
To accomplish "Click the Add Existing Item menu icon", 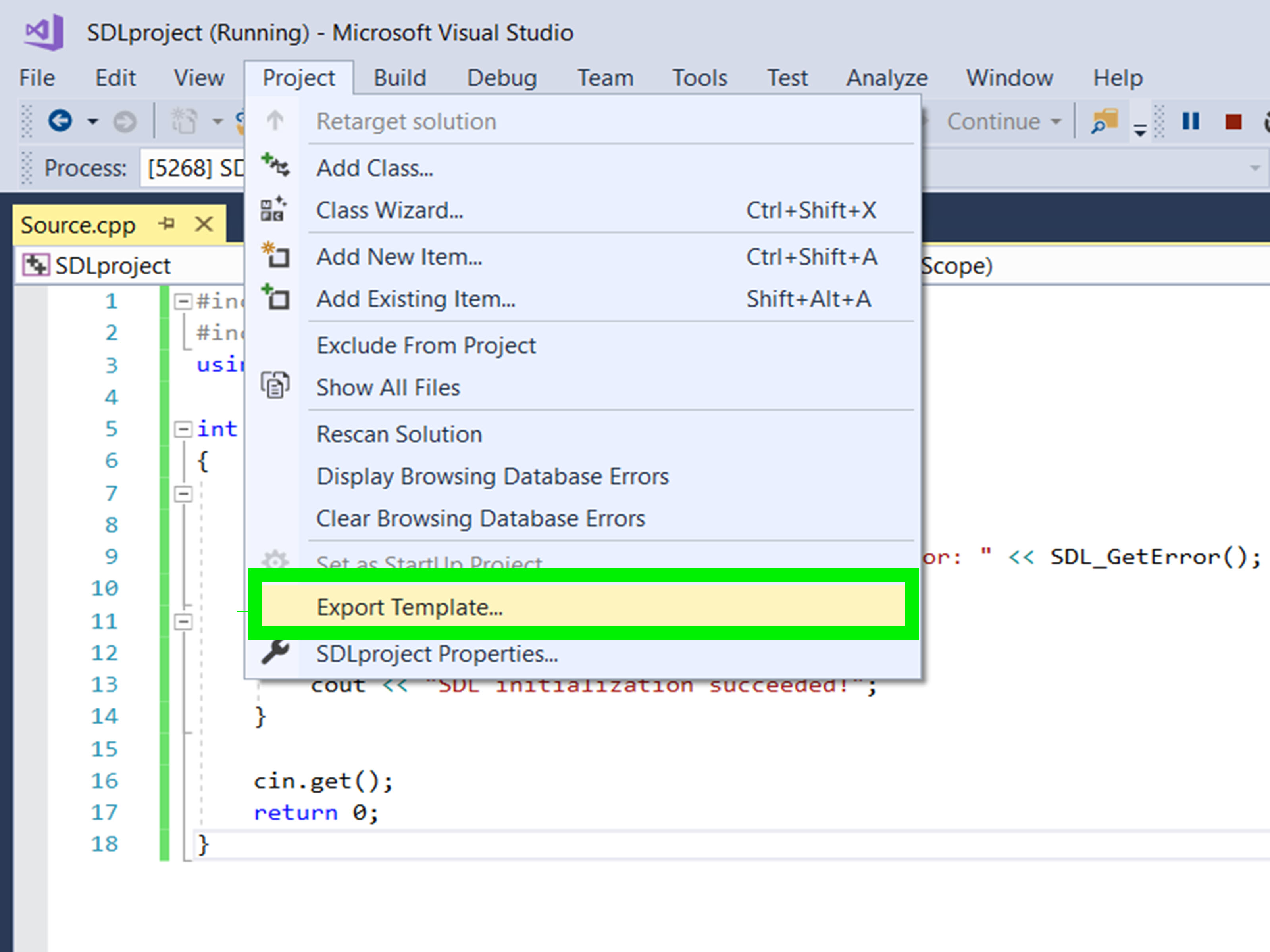I will 275,297.
